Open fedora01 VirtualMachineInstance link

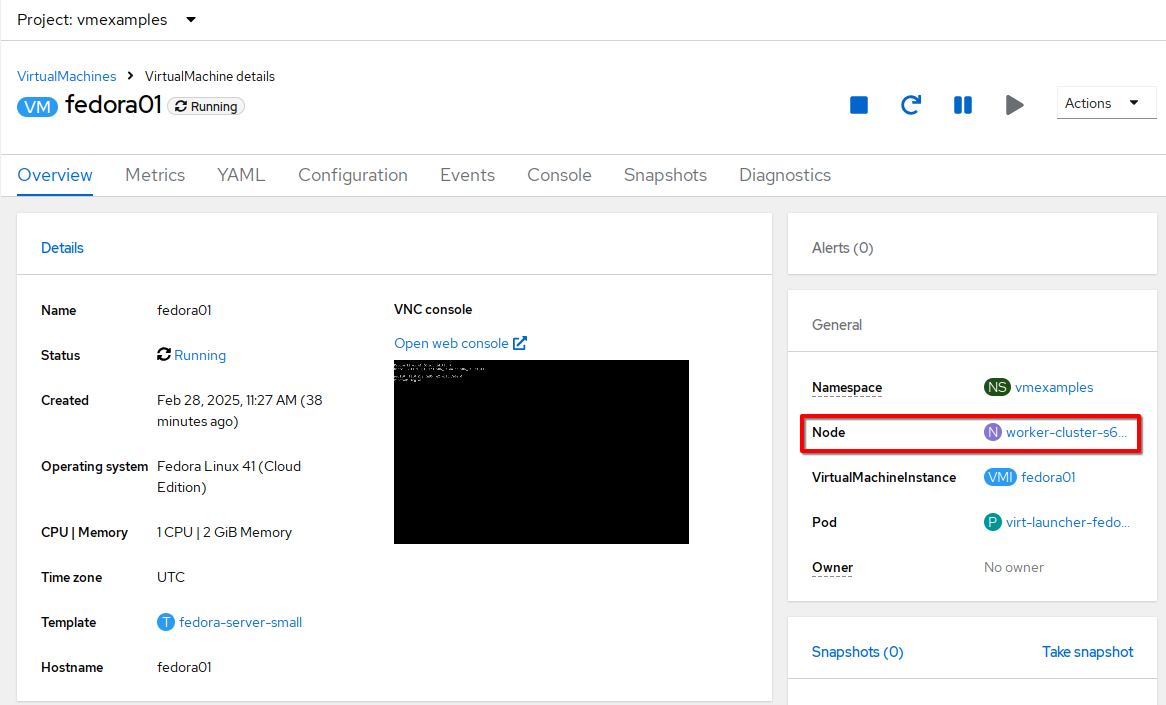[1048, 477]
